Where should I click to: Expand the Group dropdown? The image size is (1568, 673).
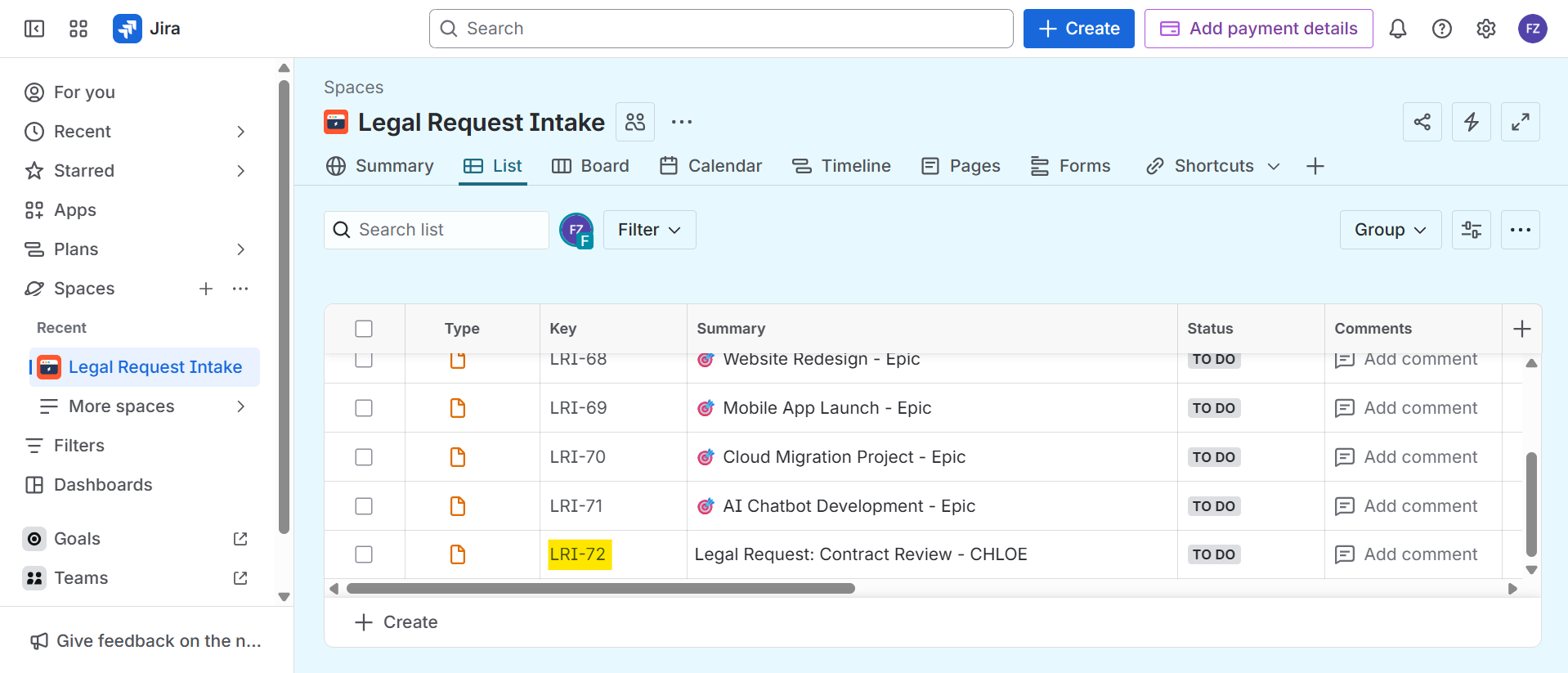(x=1390, y=230)
